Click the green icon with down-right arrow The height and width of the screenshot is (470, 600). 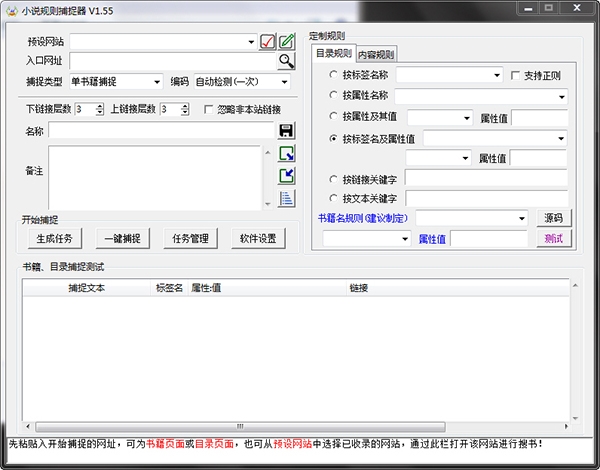click(287, 154)
